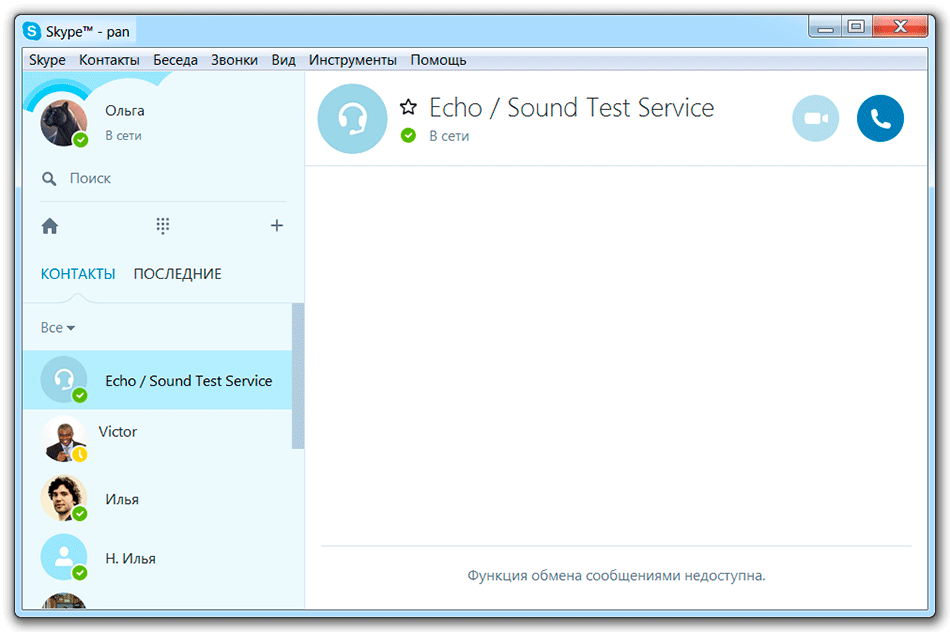
Task: Click the Echo headset avatar in header
Action: coord(352,119)
